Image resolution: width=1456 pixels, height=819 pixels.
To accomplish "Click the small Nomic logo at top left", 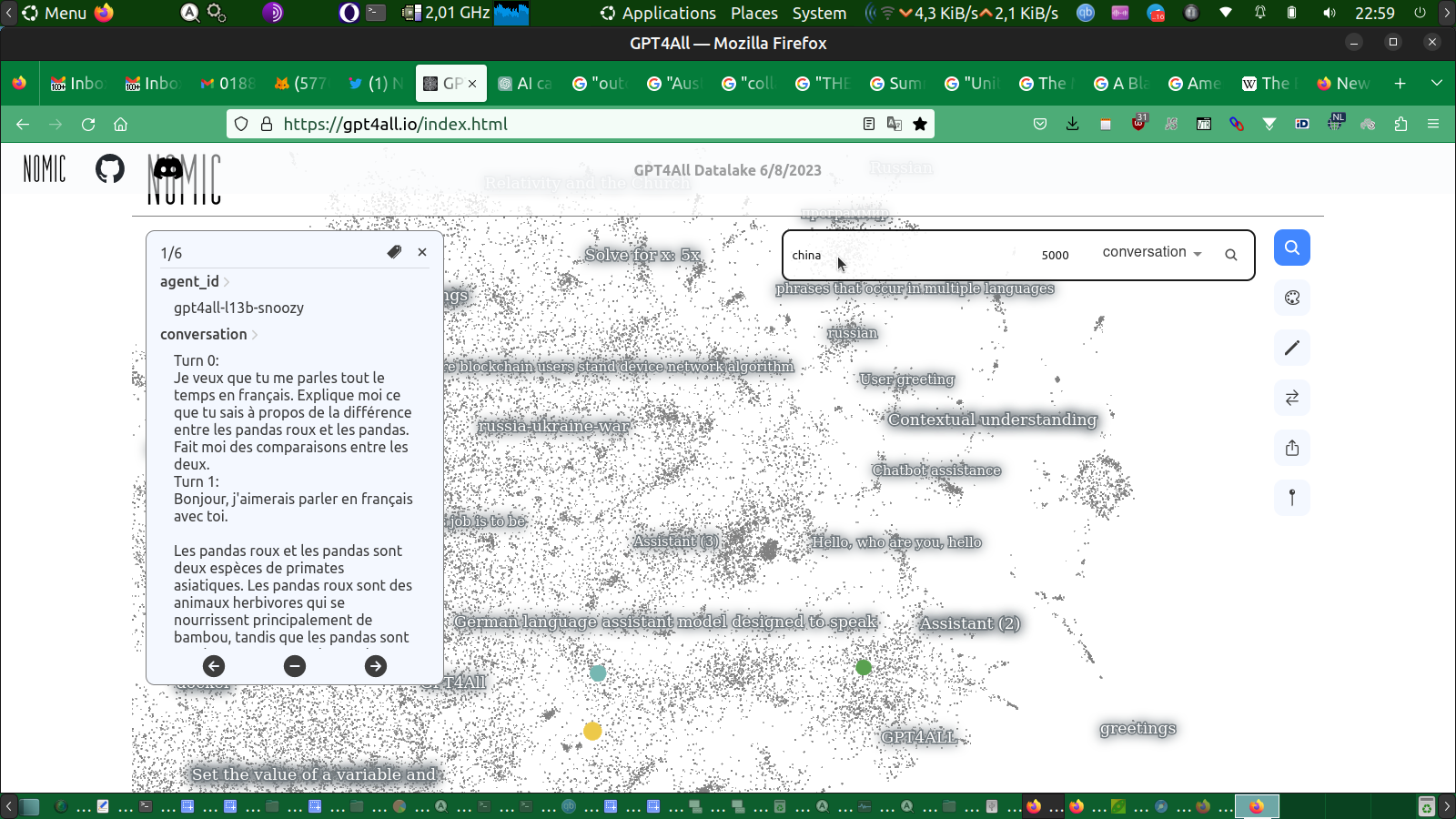I will coord(45,168).
